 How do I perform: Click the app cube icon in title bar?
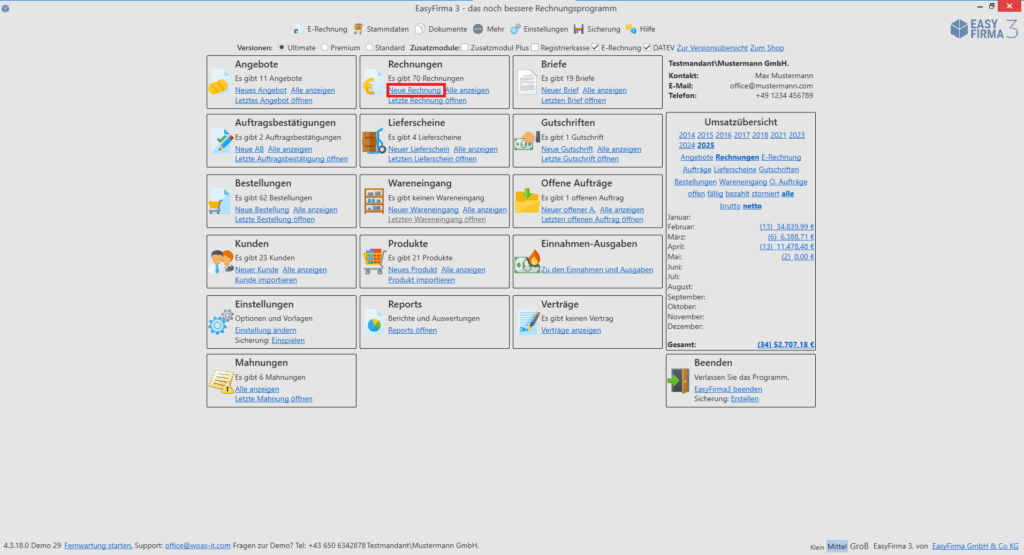pyautogui.click(x=5, y=8)
